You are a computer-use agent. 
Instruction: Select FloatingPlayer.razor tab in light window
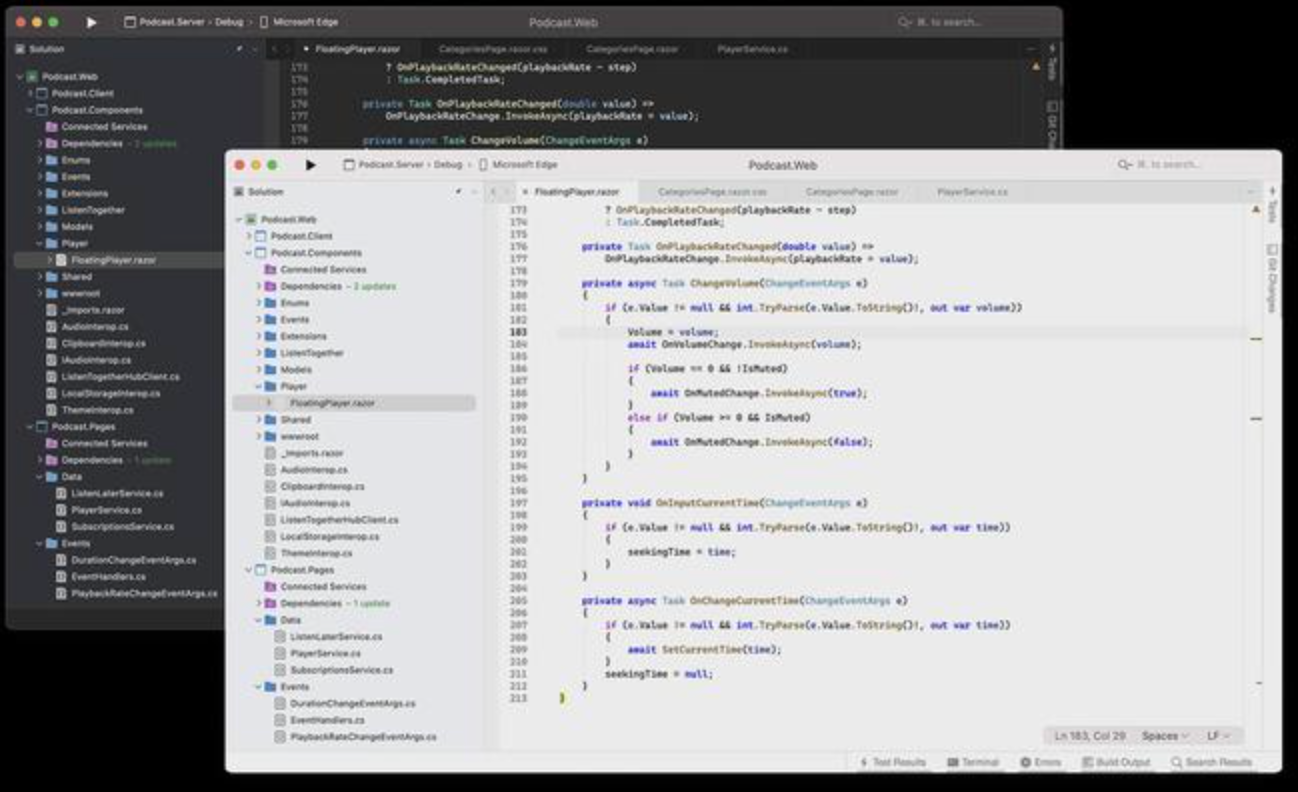coord(577,191)
